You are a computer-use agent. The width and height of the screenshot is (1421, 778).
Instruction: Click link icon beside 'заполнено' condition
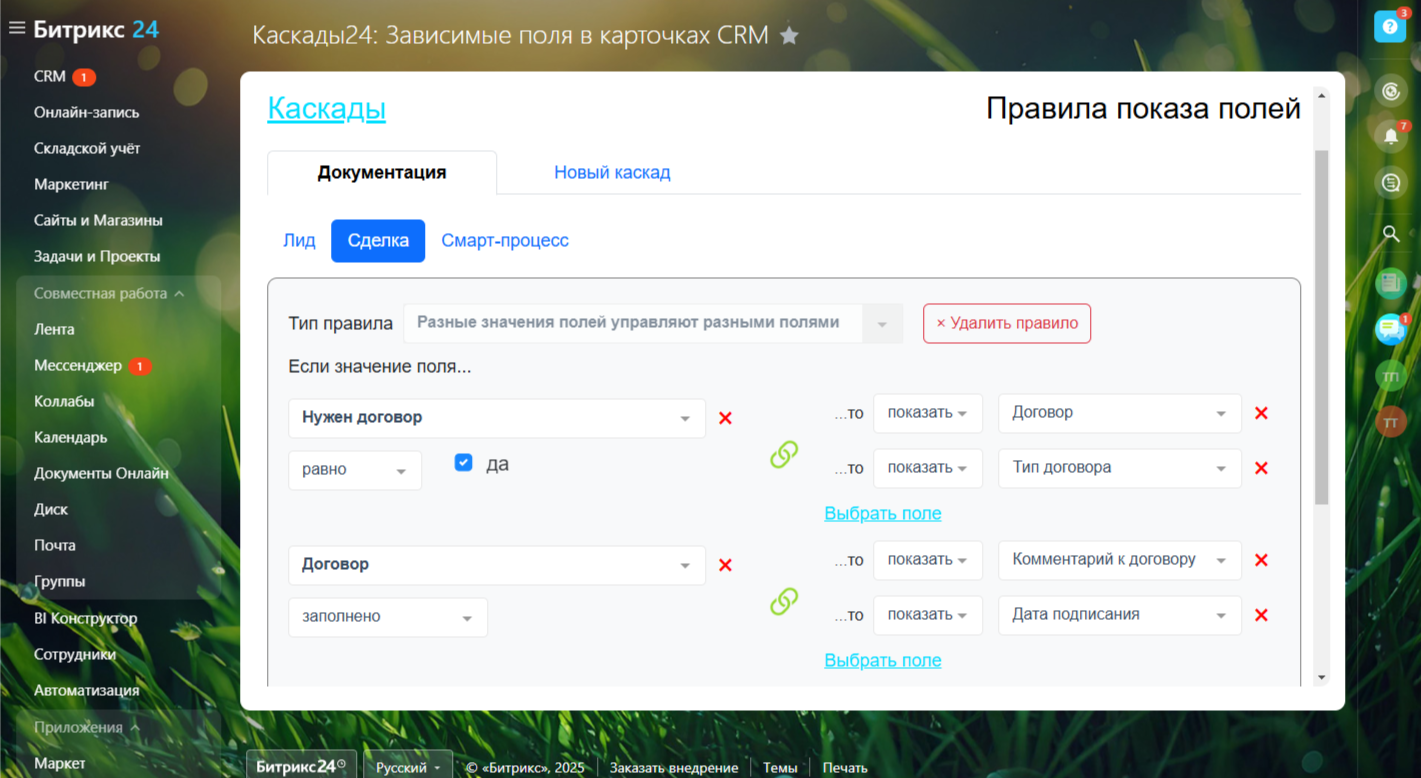[784, 602]
